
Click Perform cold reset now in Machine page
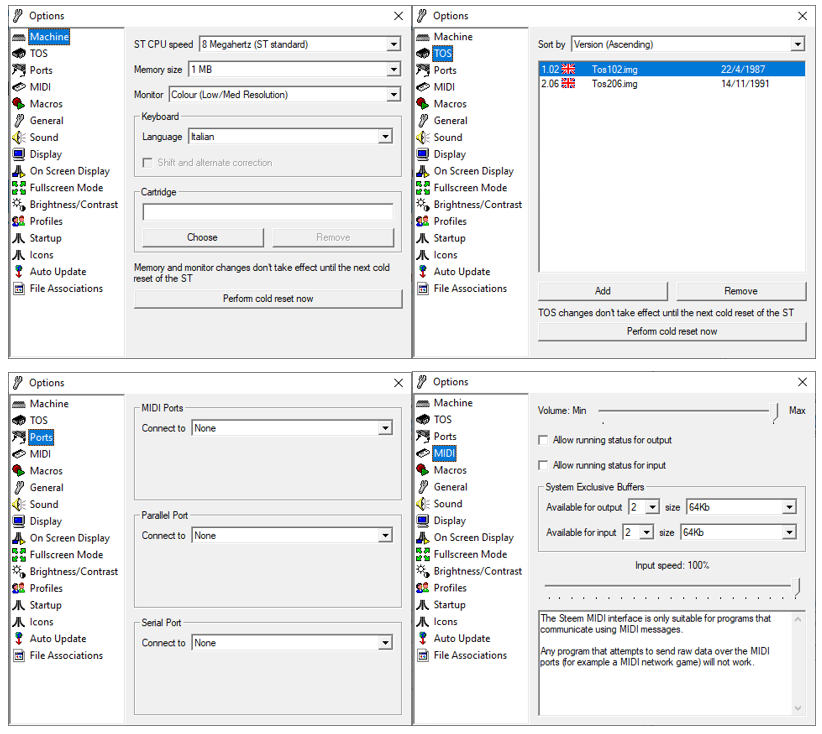pyautogui.click(x=268, y=299)
